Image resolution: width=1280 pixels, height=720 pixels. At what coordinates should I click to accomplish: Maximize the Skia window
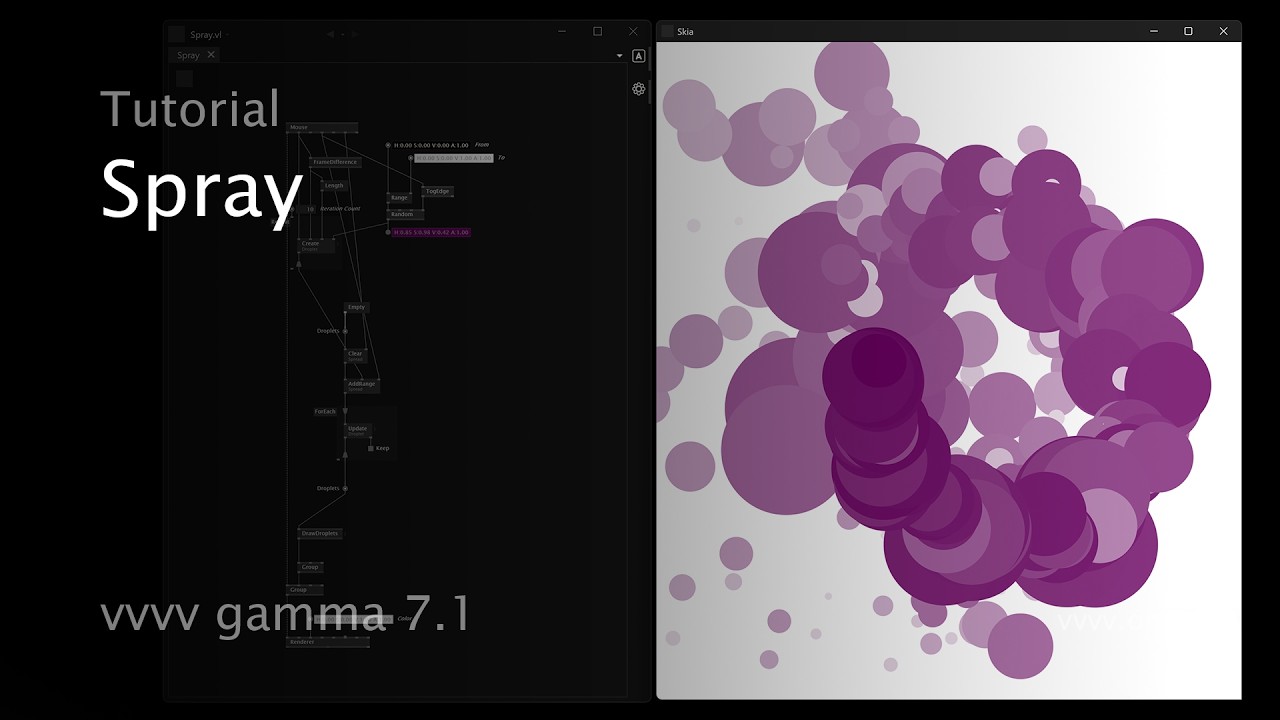click(1188, 31)
